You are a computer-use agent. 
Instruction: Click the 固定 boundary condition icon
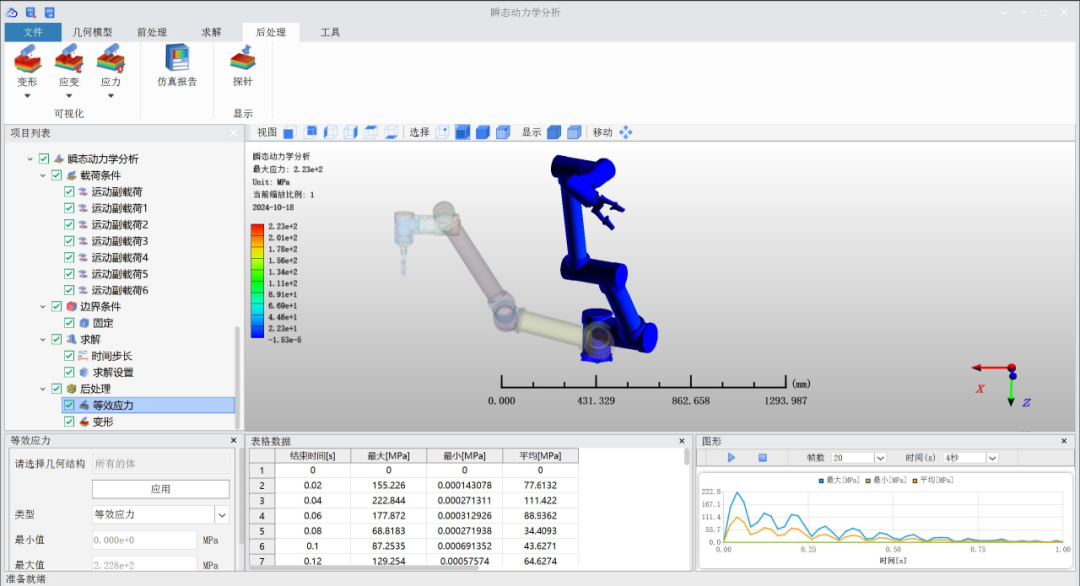(x=84, y=323)
